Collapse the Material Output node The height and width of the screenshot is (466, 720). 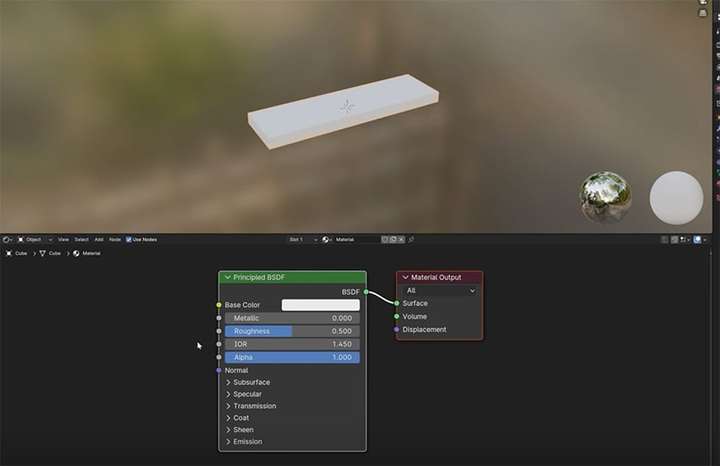tap(405, 277)
